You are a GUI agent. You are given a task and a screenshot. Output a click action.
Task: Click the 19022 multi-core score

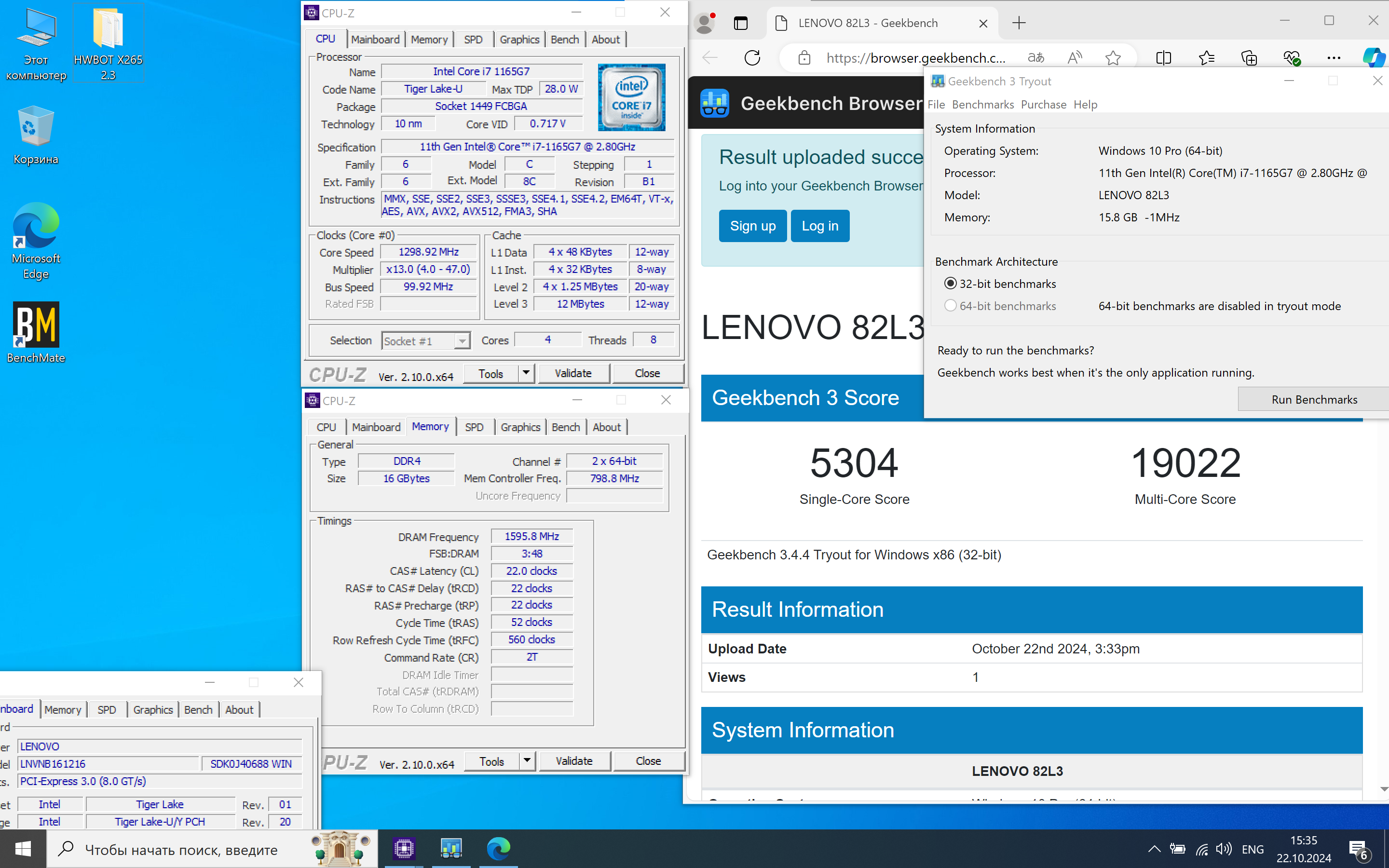tap(1185, 463)
